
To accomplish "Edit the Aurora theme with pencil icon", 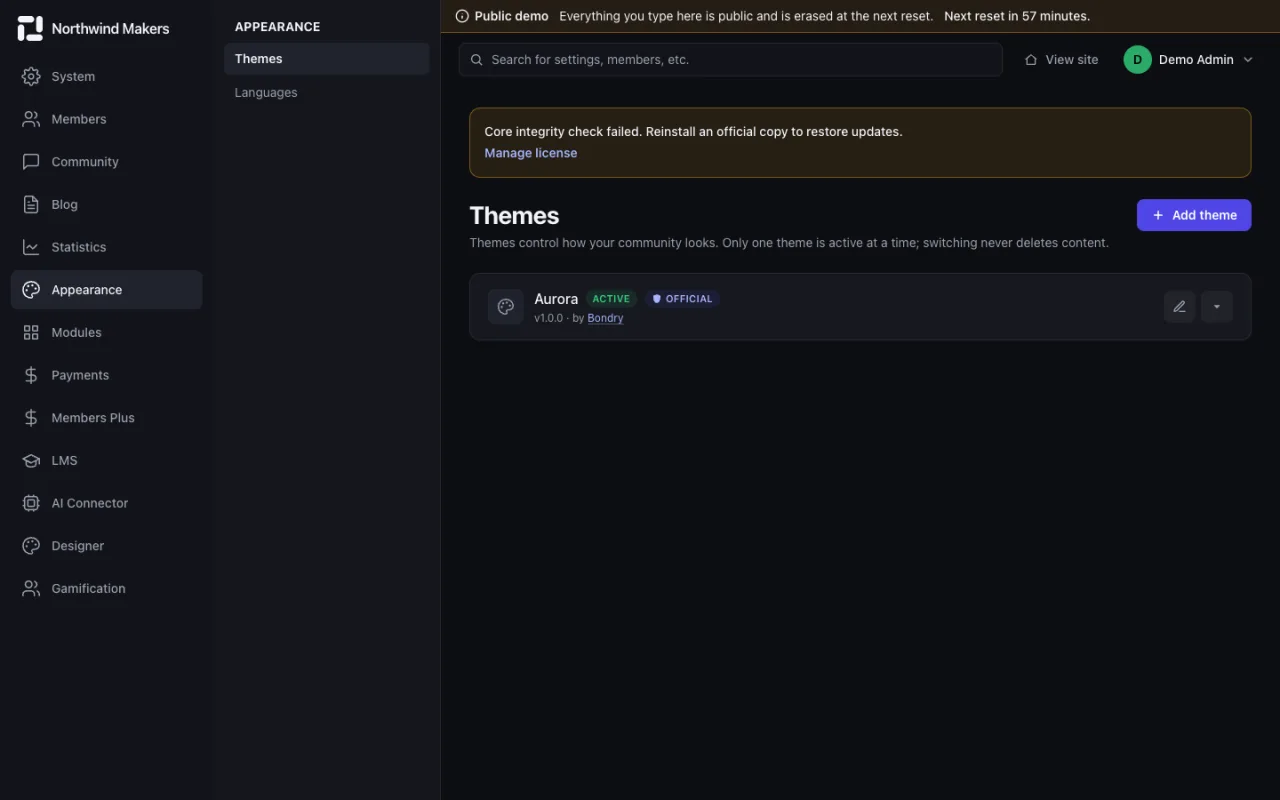I will (x=1180, y=307).
